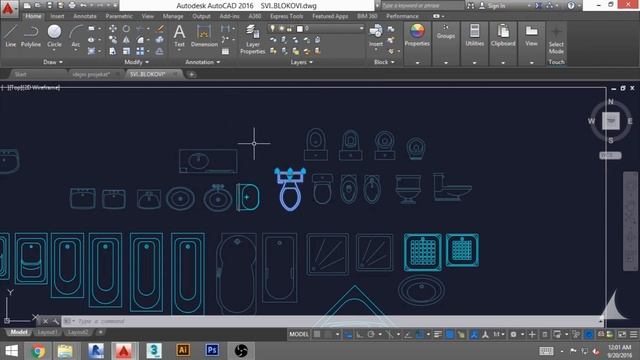The width and height of the screenshot is (640, 360).
Task: Toggle Ortho mode in status bar
Action: [x=359, y=335]
